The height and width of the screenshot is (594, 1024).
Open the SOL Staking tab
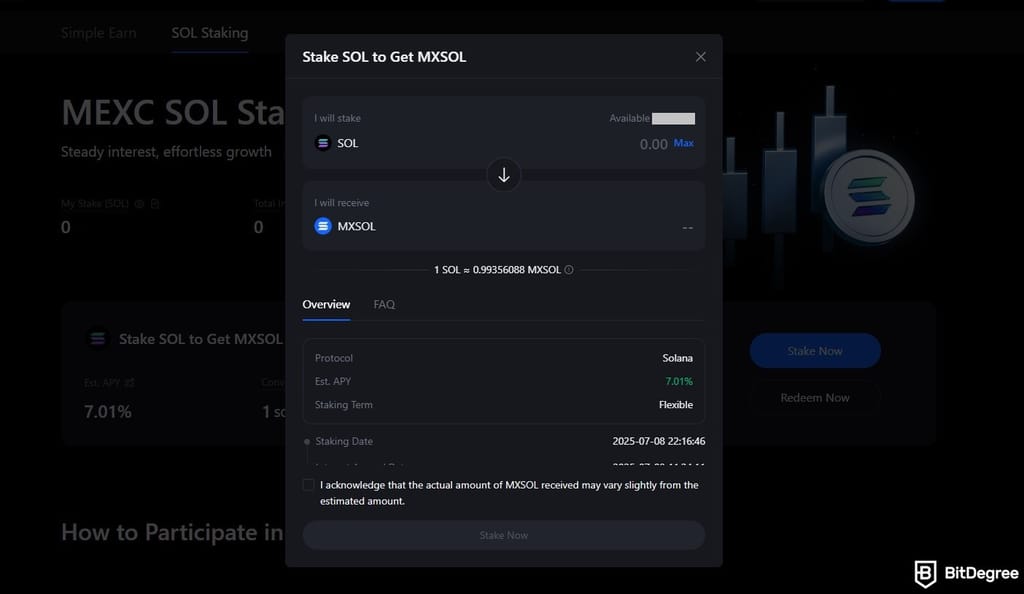[x=210, y=33]
